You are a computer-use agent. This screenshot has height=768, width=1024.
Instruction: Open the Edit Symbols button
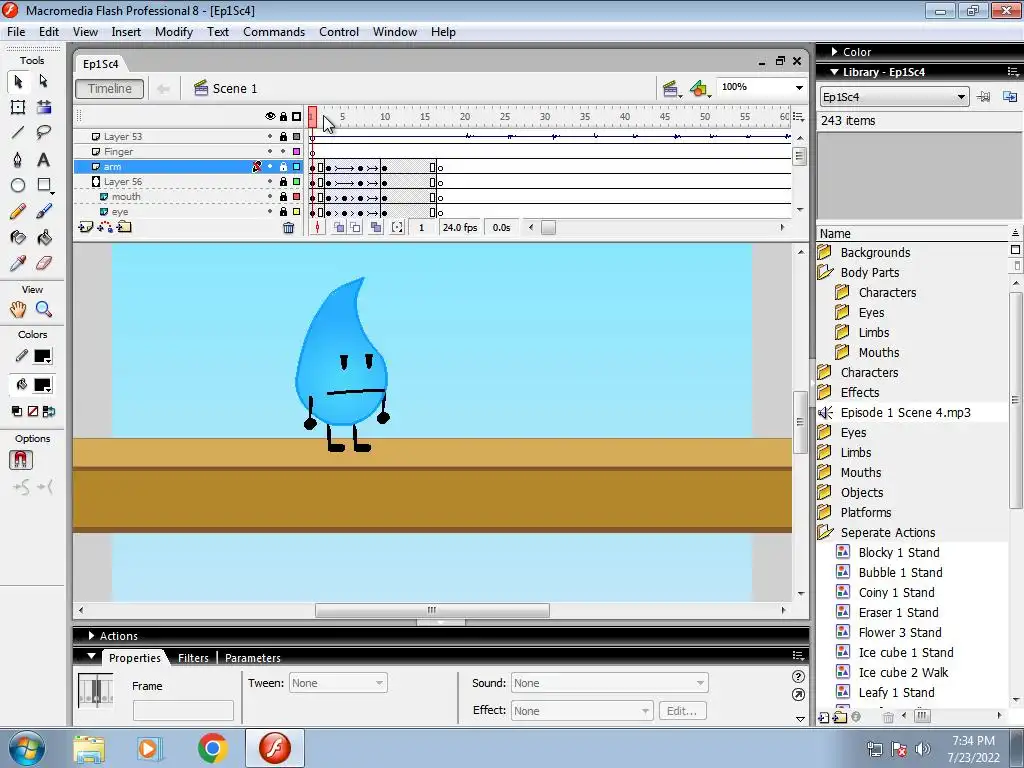tap(699, 89)
